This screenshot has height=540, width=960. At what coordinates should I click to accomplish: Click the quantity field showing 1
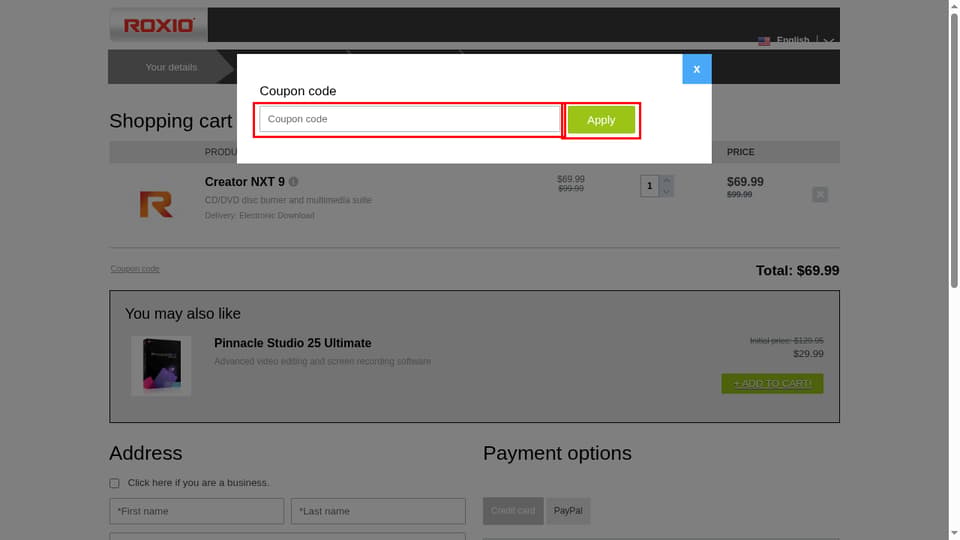[x=650, y=186]
